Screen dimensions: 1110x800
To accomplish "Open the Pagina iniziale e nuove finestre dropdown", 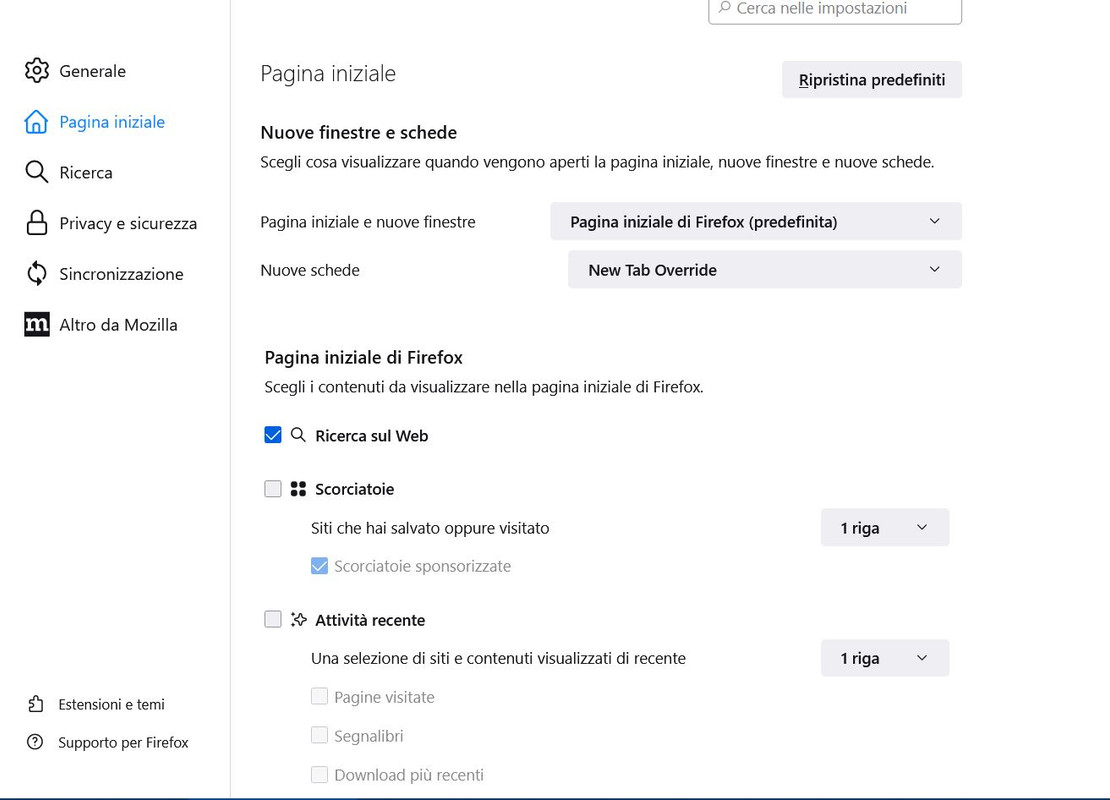I will 755,222.
